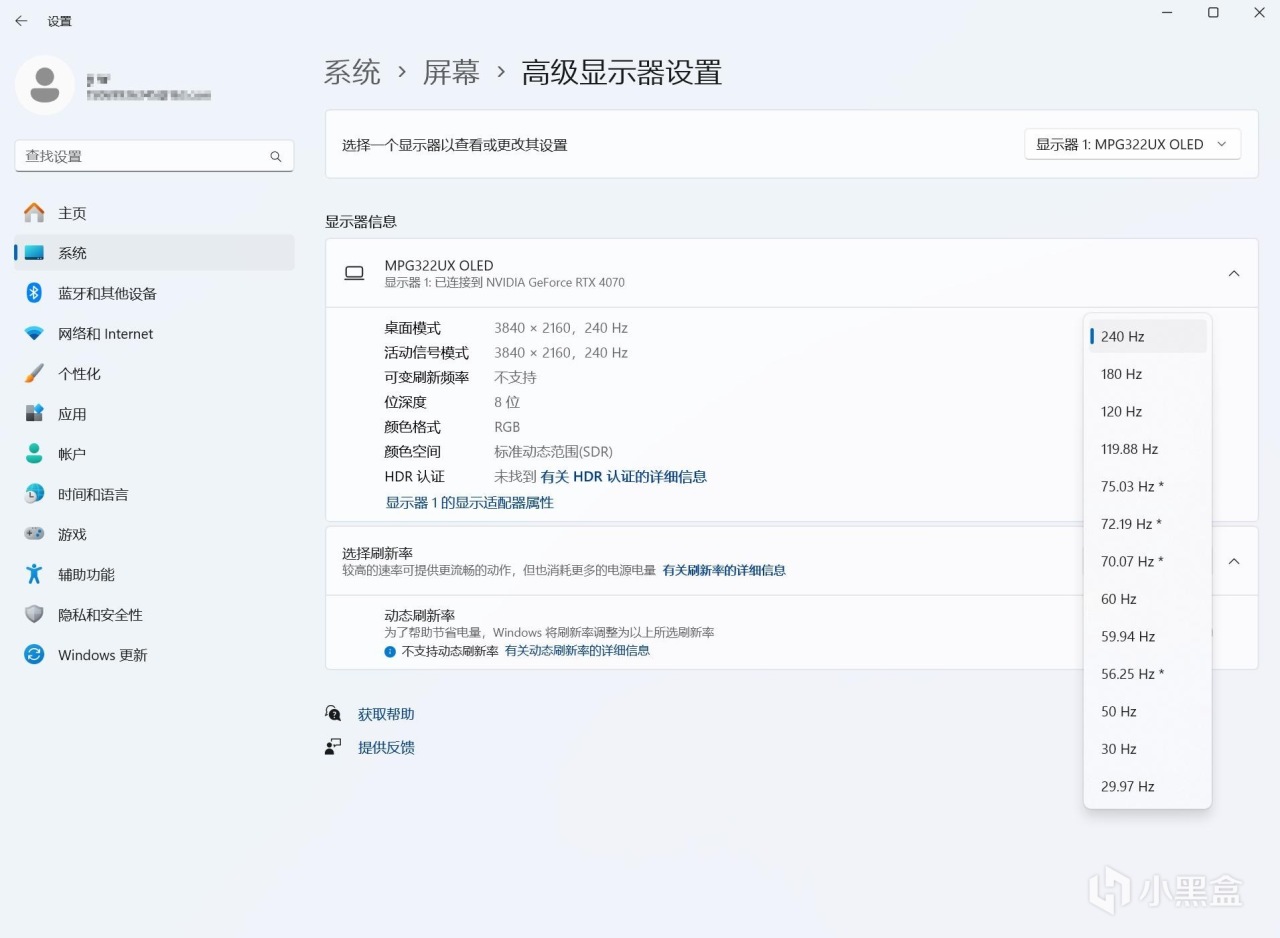Click the 主页 home icon
1280x938 pixels.
pos(34,213)
